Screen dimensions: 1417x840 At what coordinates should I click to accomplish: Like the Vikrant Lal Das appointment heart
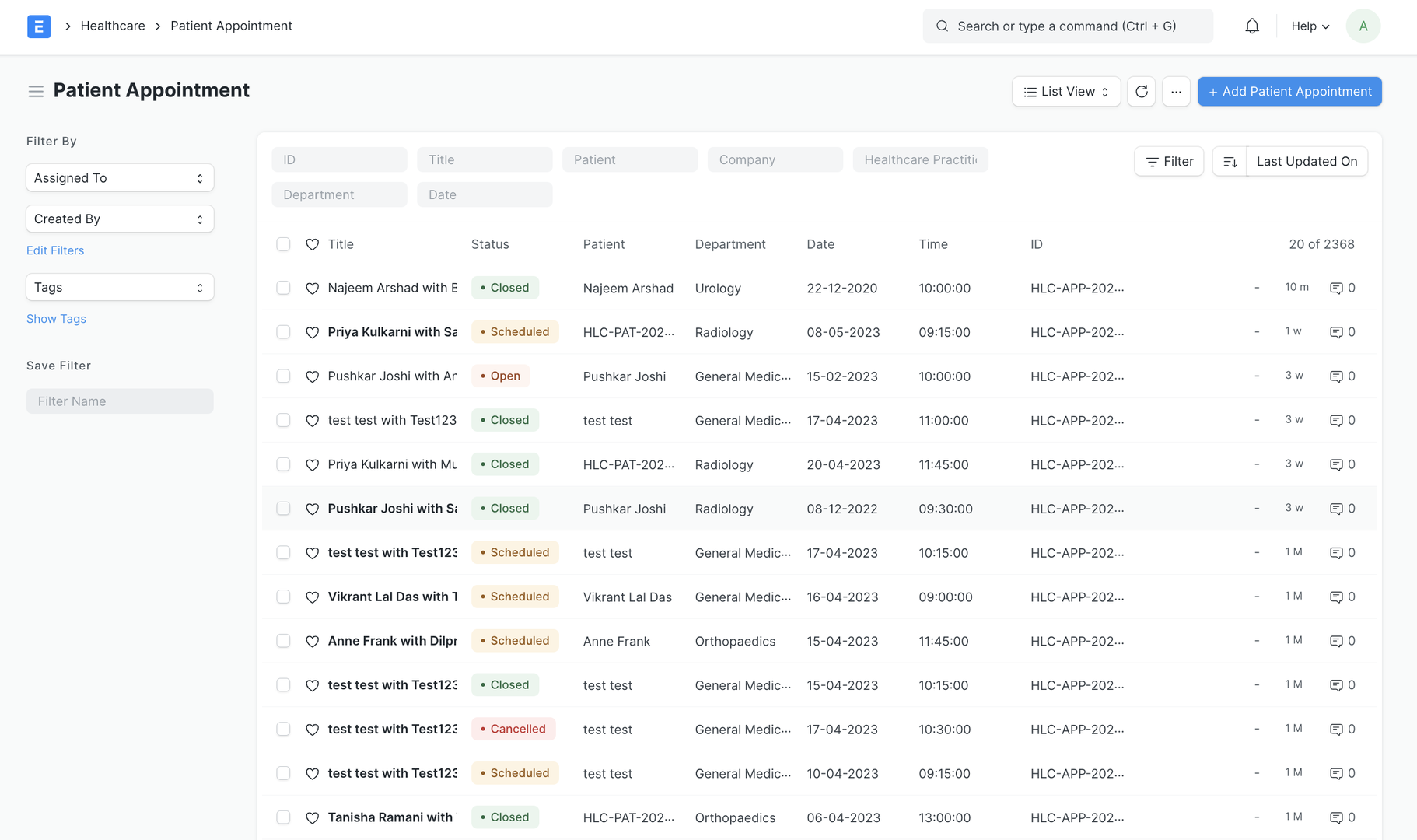click(x=312, y=597)
